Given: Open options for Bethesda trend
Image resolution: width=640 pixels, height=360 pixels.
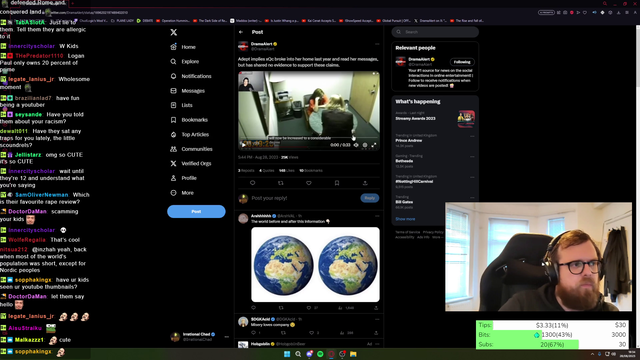Looking at the screenshot, I should 472,156.
